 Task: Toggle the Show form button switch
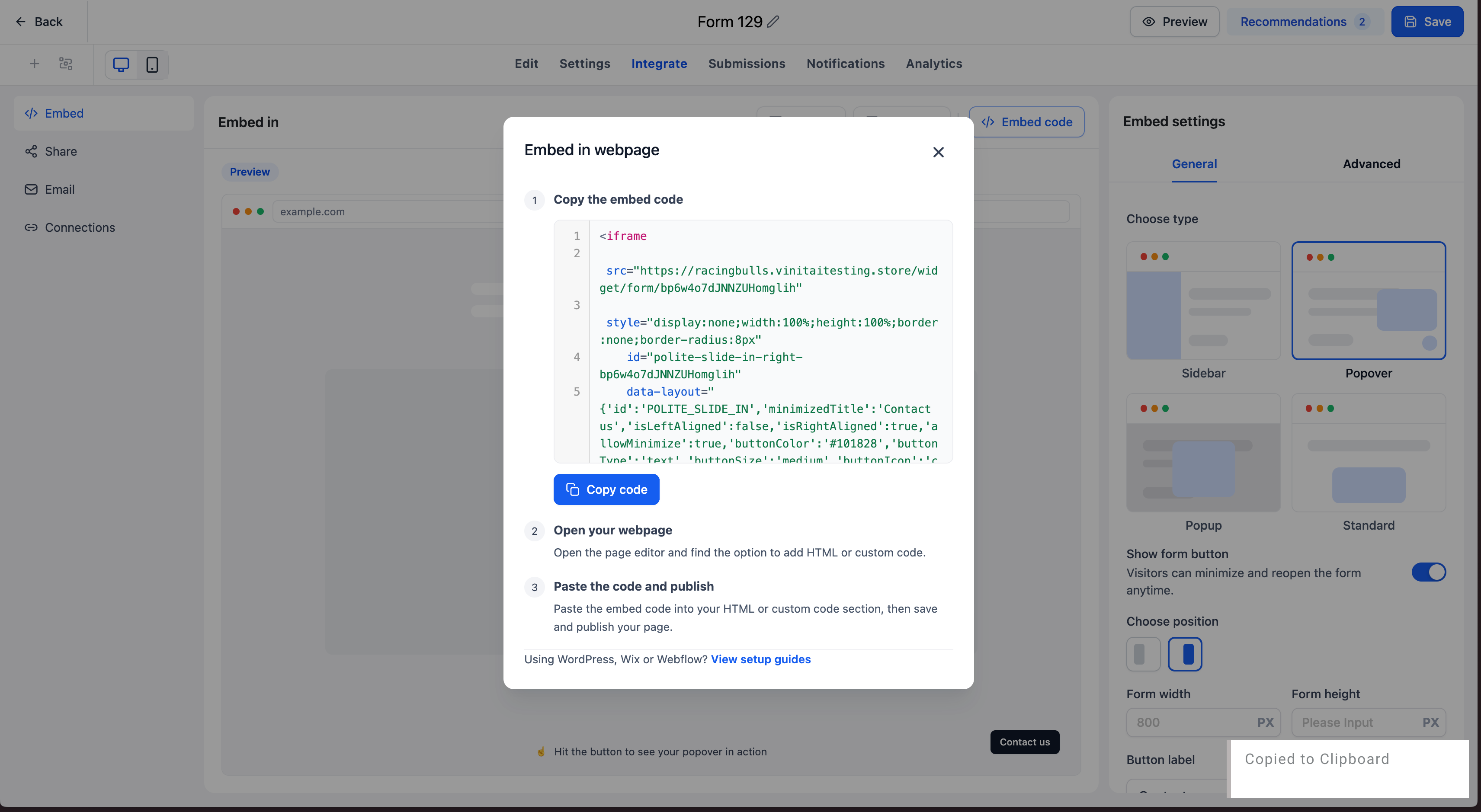pyautogui.click(x=1428, y=572)
